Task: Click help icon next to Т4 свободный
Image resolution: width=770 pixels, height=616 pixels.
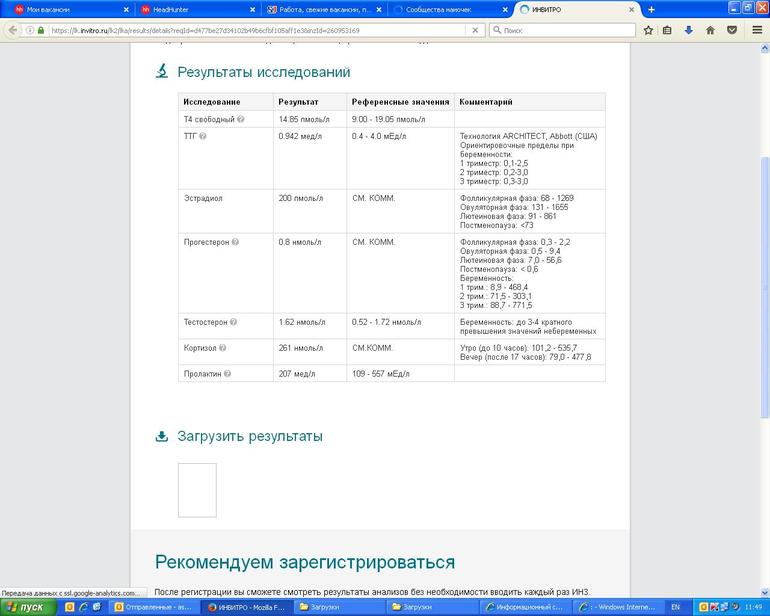Action: pos(241,119)
